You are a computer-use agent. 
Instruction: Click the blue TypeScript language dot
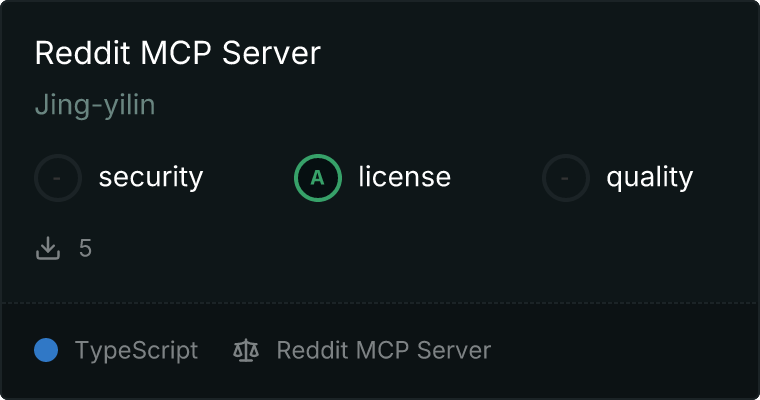pos(46,350)
